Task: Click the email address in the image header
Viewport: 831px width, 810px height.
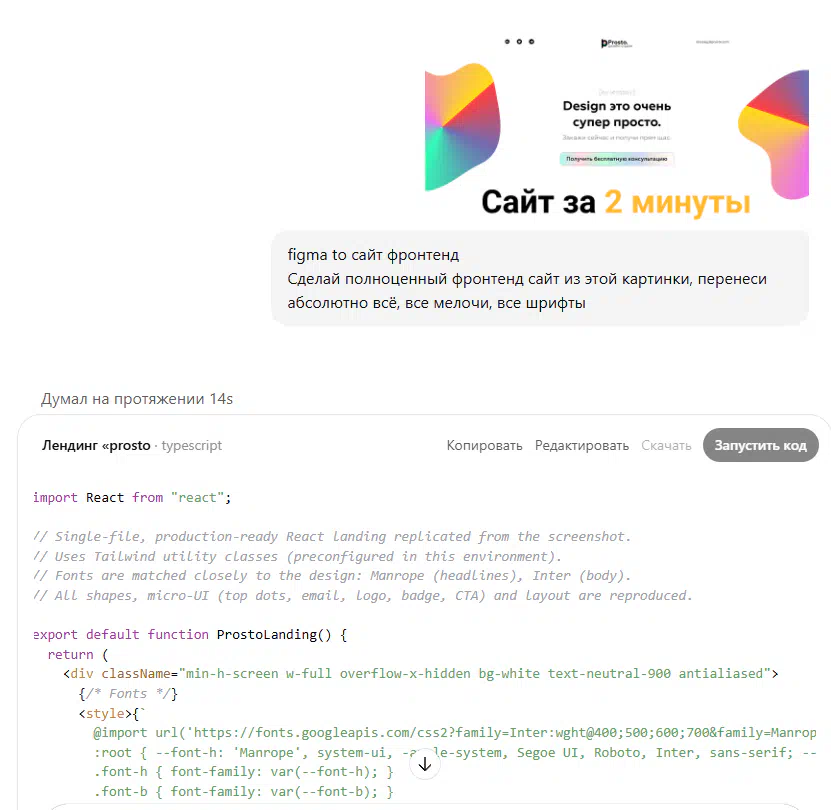Action: pos(713,42)
